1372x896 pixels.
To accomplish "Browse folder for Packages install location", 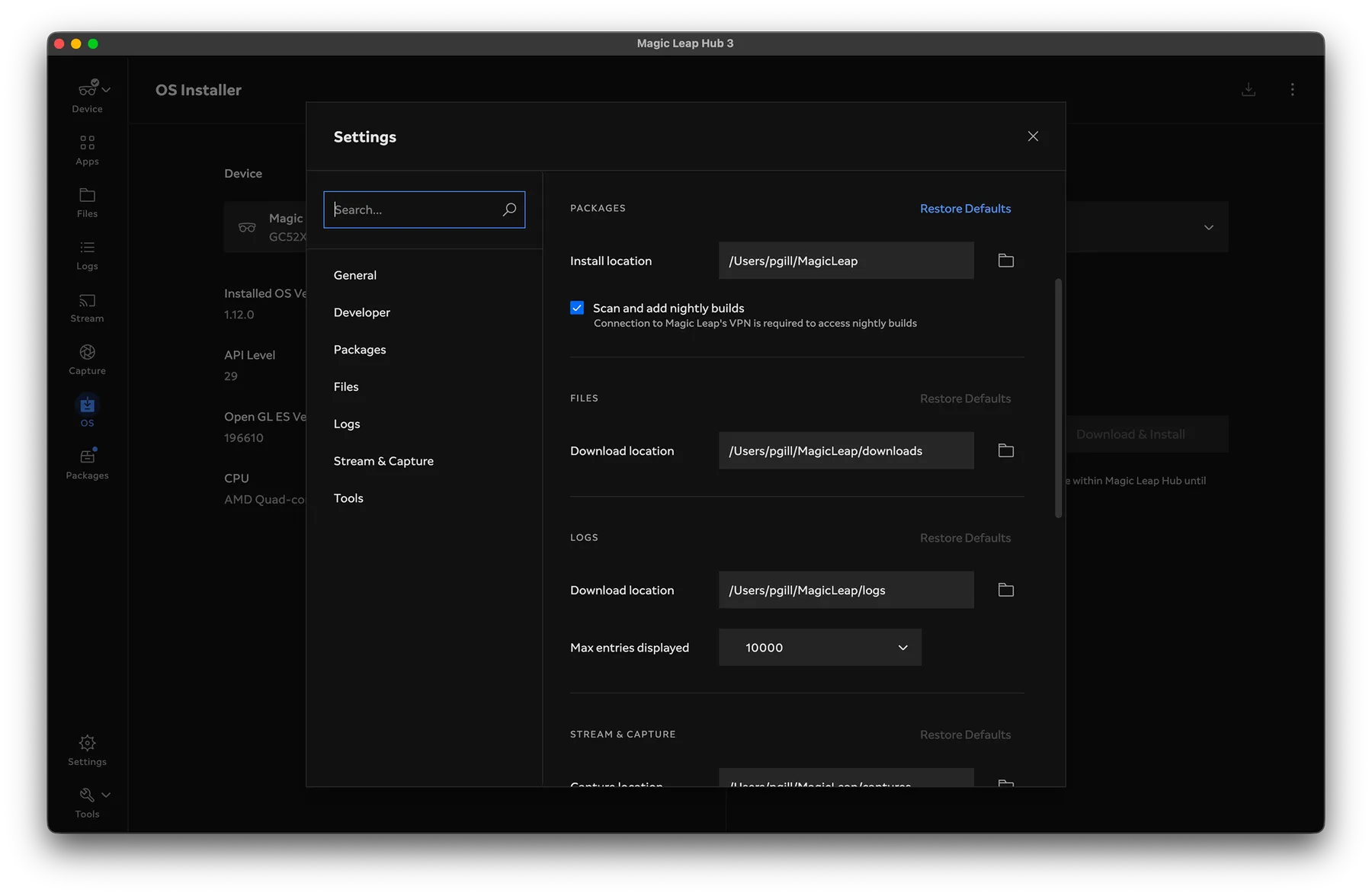I will (x=1006, y=261).
